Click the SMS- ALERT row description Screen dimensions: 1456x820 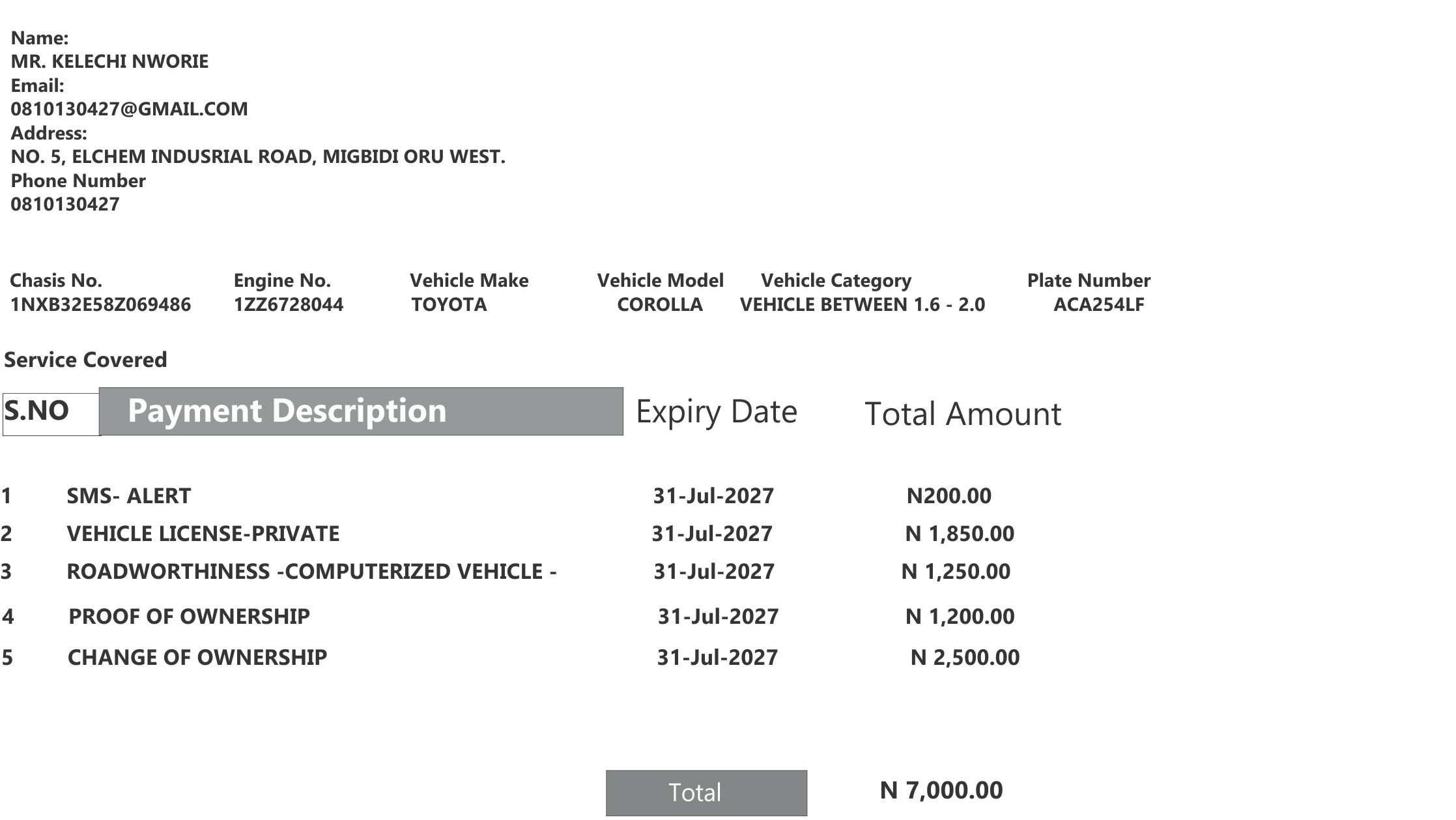(128, 496)
